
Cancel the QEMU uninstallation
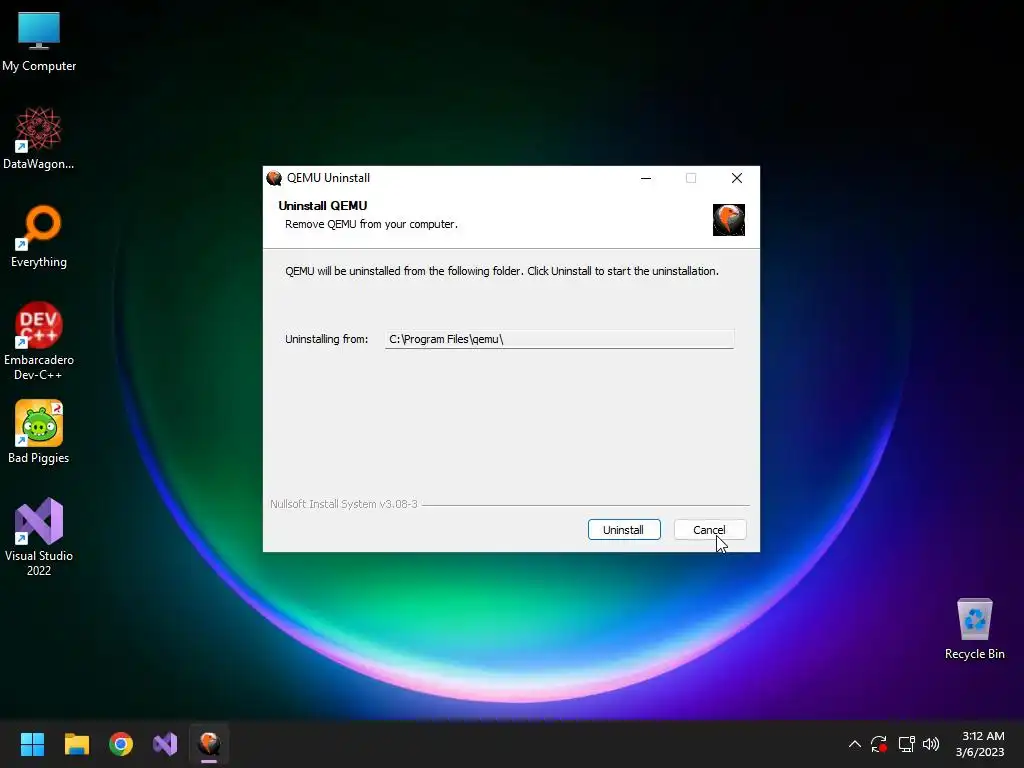(x=710, y=530)
